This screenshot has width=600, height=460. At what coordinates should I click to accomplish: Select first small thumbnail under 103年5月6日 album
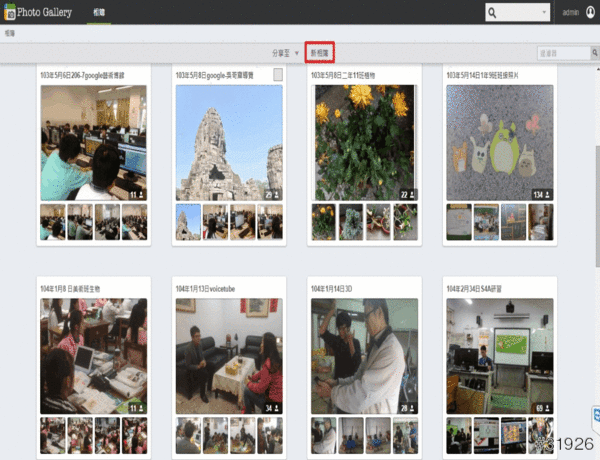click(53, 222)
